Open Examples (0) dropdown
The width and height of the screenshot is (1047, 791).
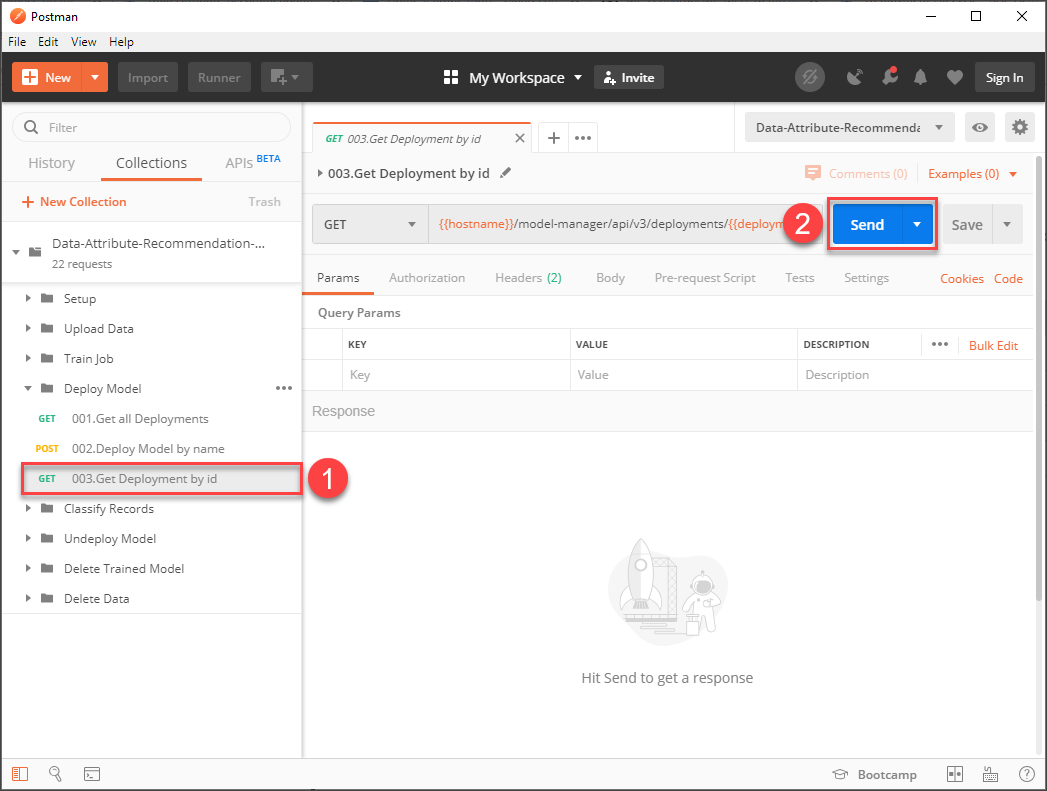(x=972, y=174)
